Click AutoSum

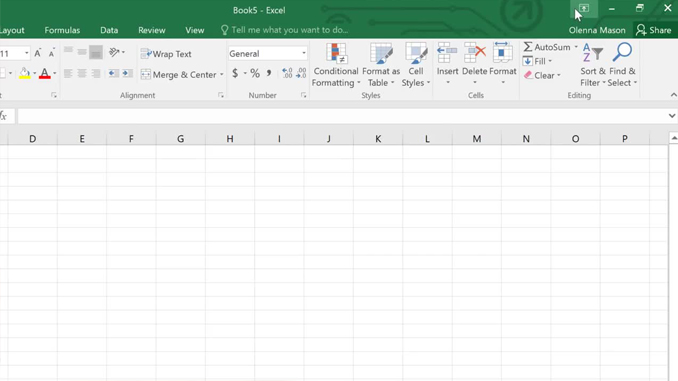click(547, 47)
